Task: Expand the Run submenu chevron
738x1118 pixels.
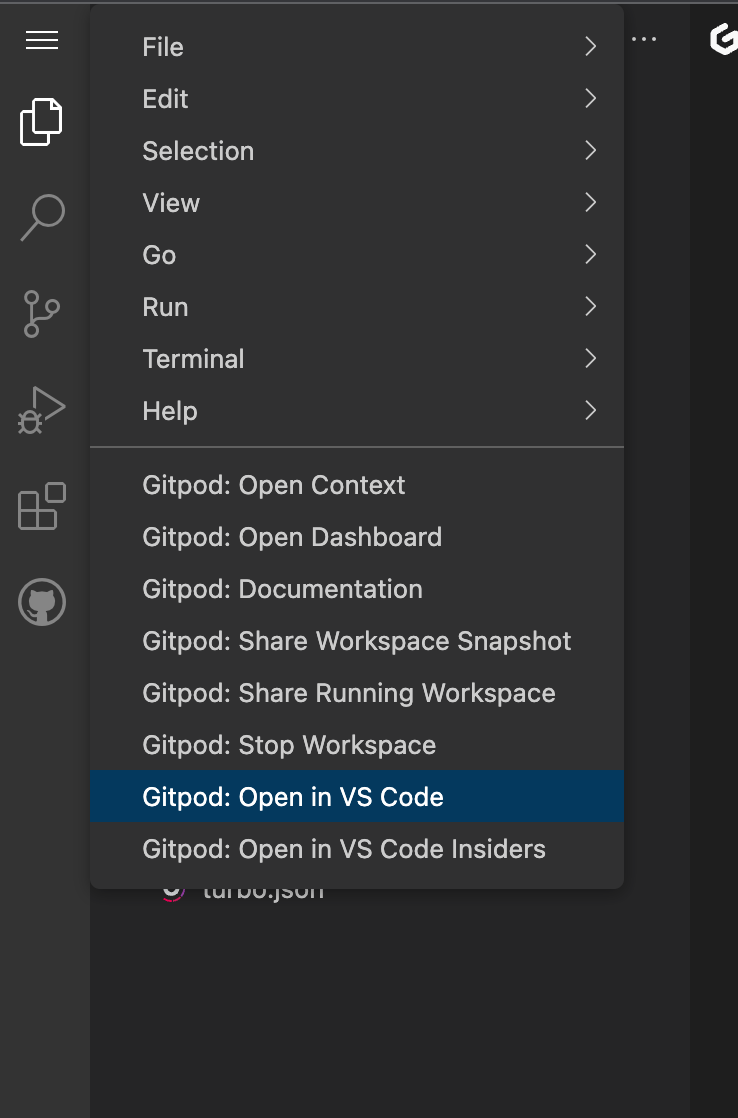Action: coord(590,306)
